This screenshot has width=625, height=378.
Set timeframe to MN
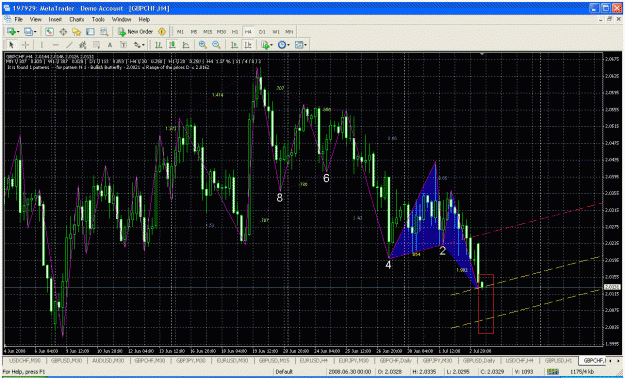(289, 32)
